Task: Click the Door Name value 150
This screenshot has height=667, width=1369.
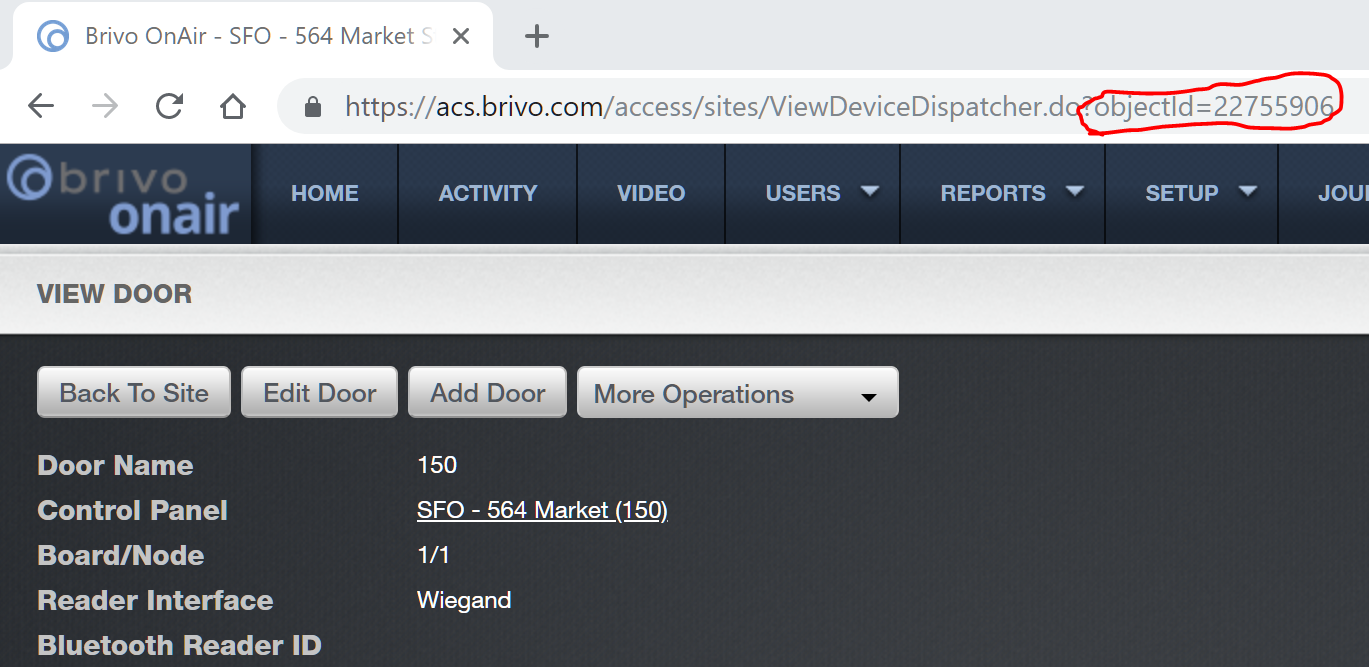Action: coord(437,465)
